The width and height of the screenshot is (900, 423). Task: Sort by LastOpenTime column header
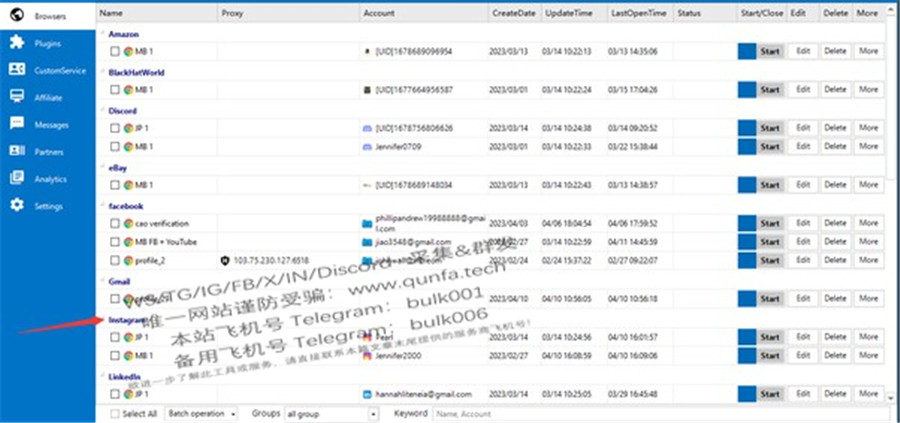click(x=640, y=13)
